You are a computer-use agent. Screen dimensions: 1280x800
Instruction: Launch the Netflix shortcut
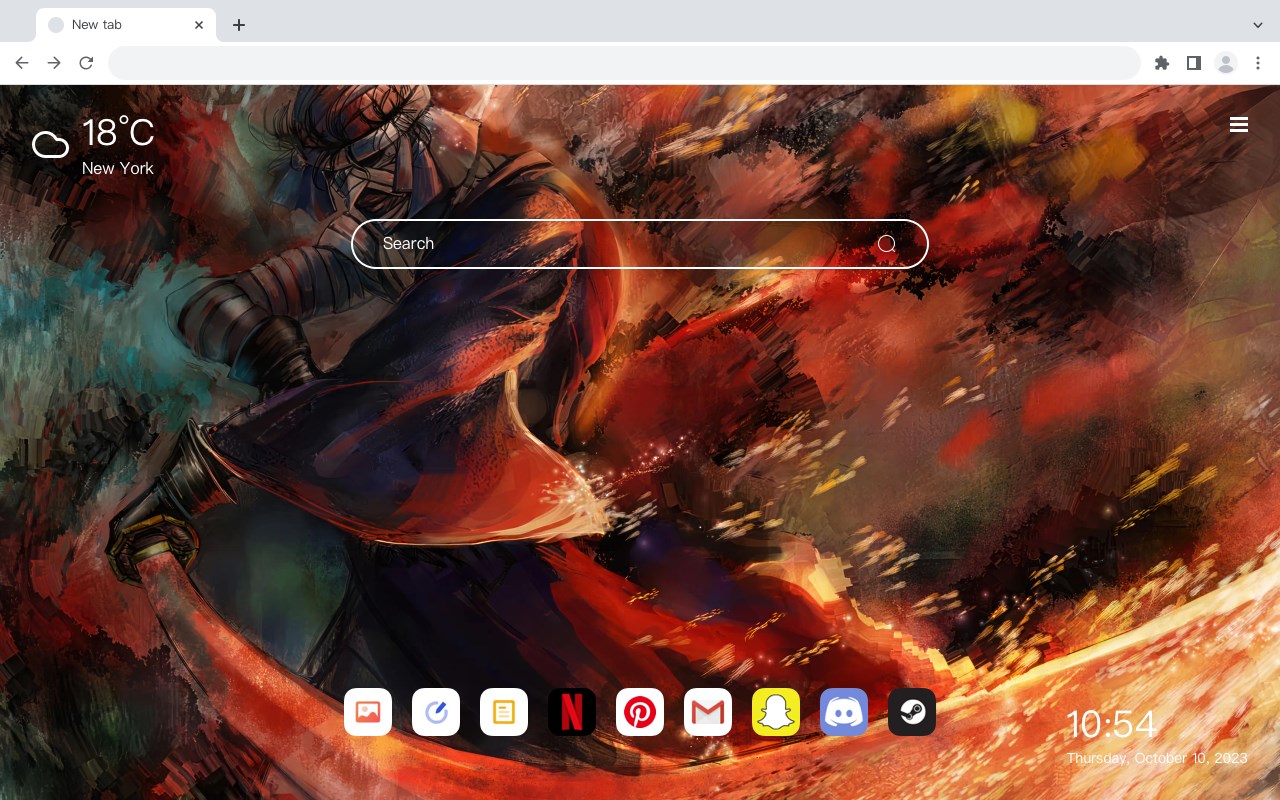pos(572,712)
